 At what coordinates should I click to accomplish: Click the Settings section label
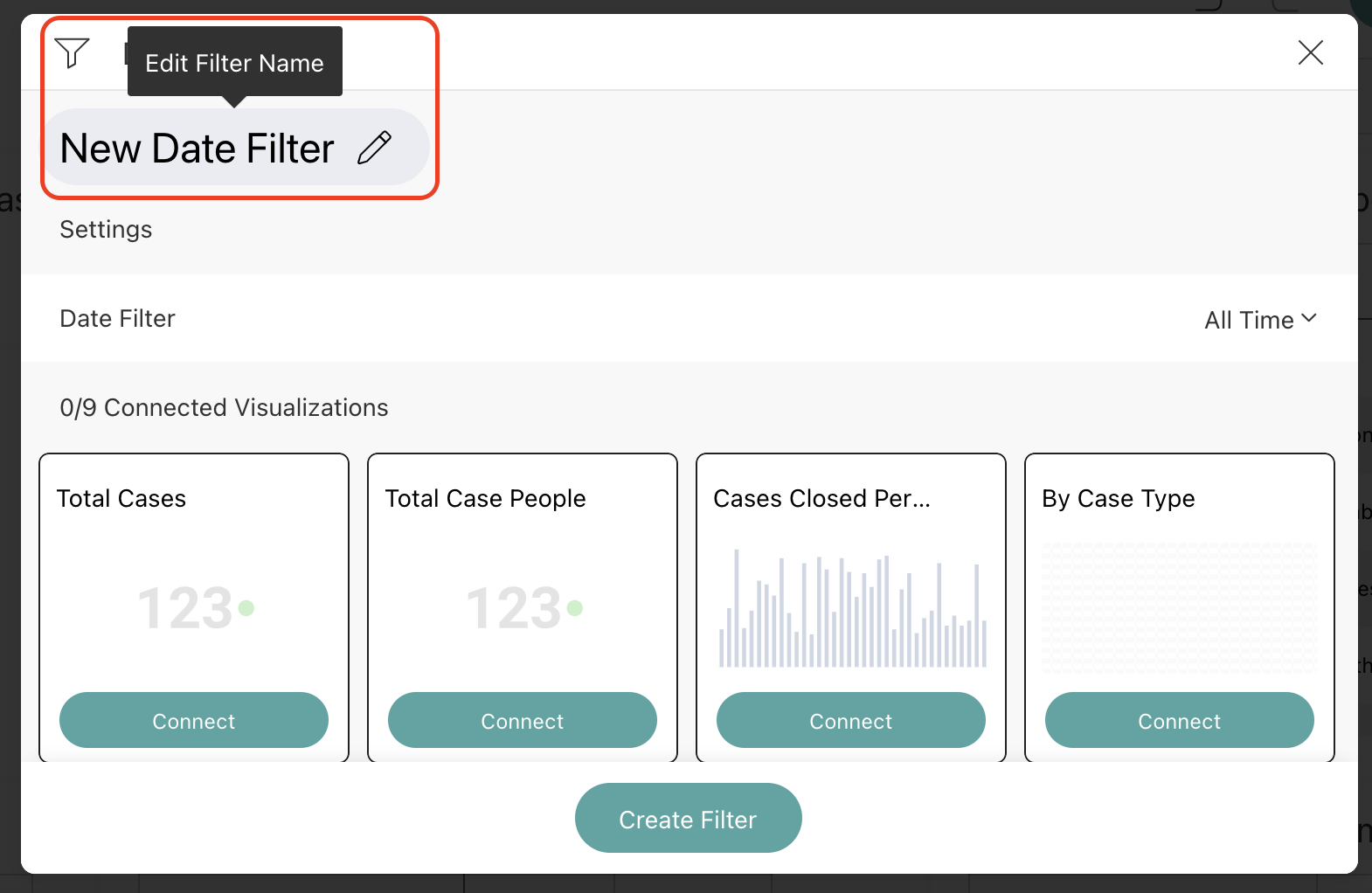point(106,229)
